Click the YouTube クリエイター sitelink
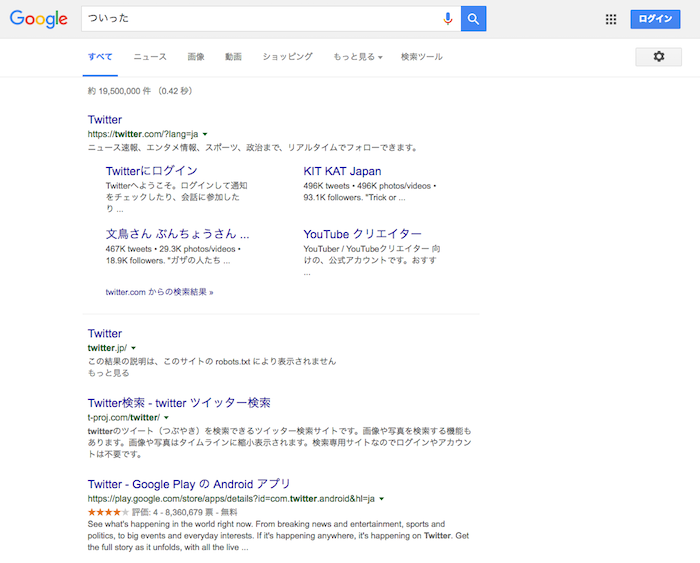This screenshot has height=563, width=700. coord(362,234)
